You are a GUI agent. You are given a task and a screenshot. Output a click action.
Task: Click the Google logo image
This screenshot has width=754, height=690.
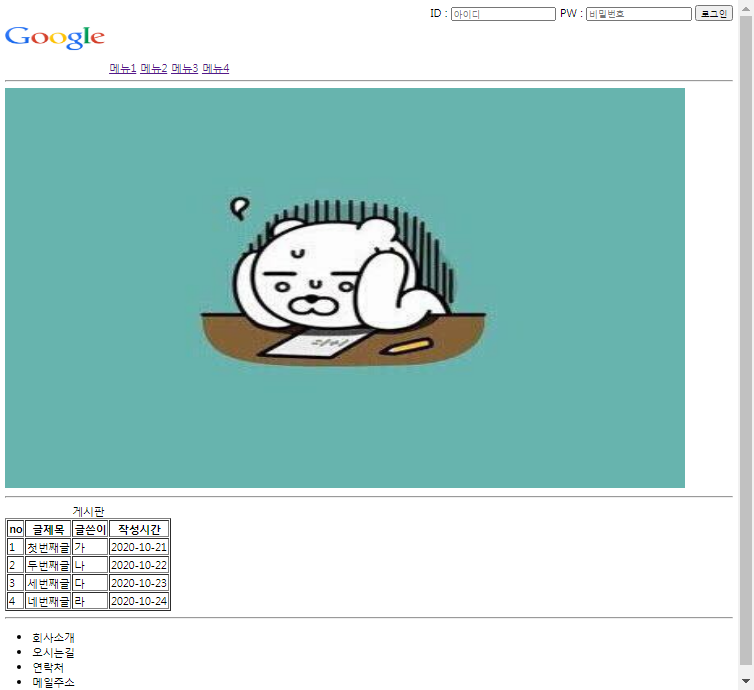click(55, 38)
